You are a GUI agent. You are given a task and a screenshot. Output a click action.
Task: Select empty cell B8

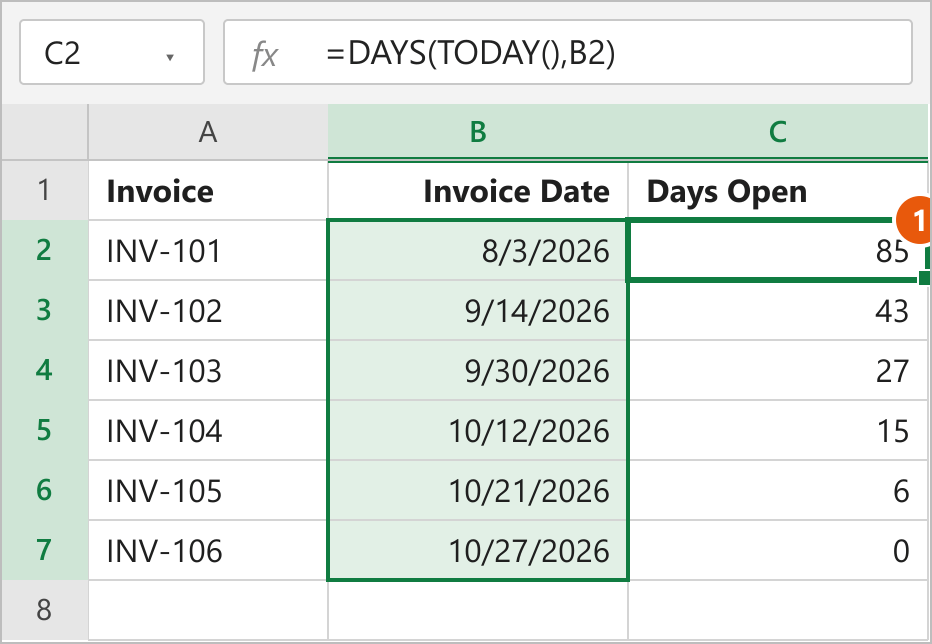(478, 611)
